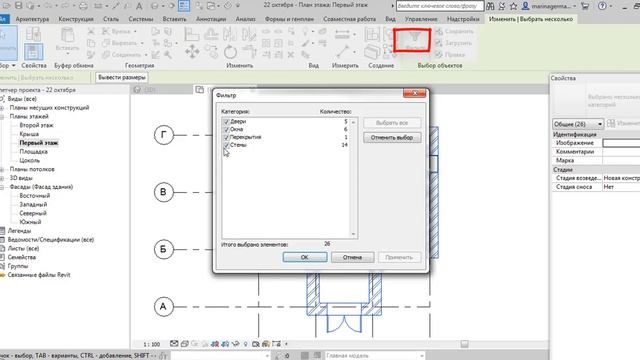The image size is (640, 360).
Task: Open the Системы ribbon tab
Action: point(140,19)
